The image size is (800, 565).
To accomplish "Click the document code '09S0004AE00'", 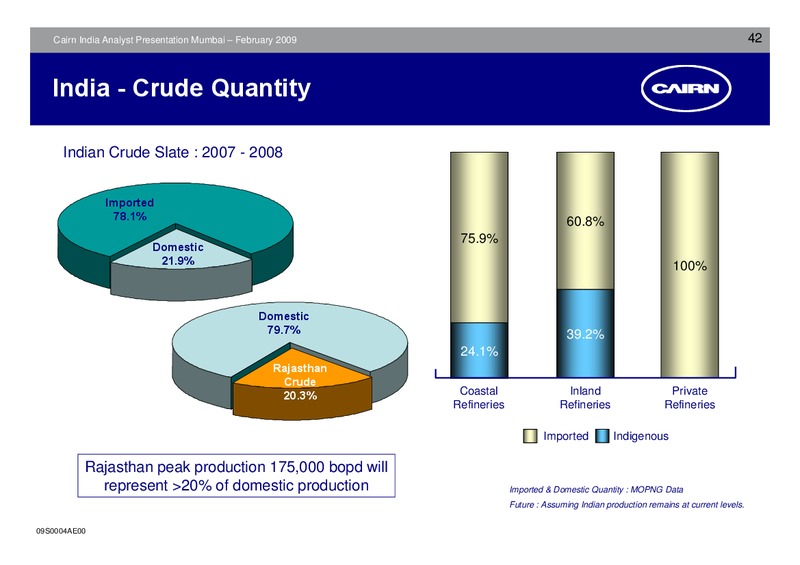I will (61, 531).
